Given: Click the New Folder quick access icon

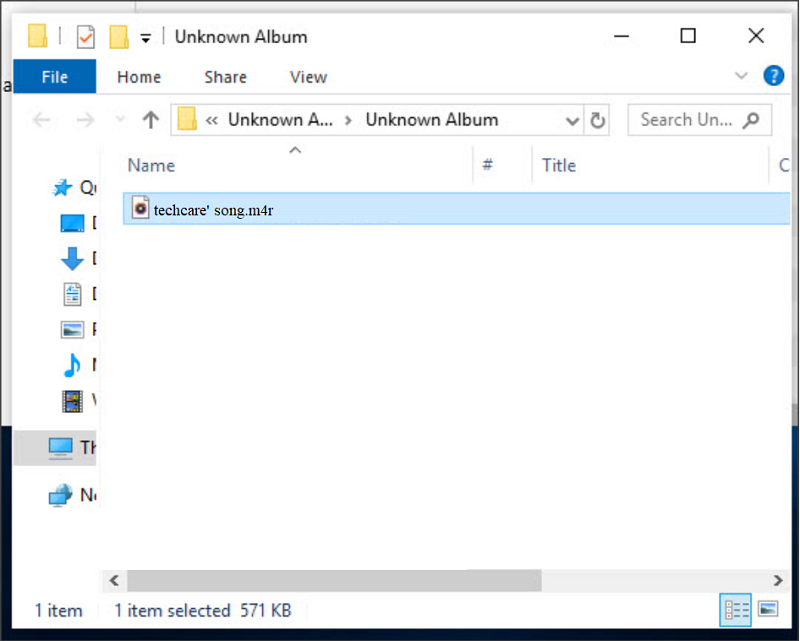Looking at the screenshot, I should click(x=119, y=37).
